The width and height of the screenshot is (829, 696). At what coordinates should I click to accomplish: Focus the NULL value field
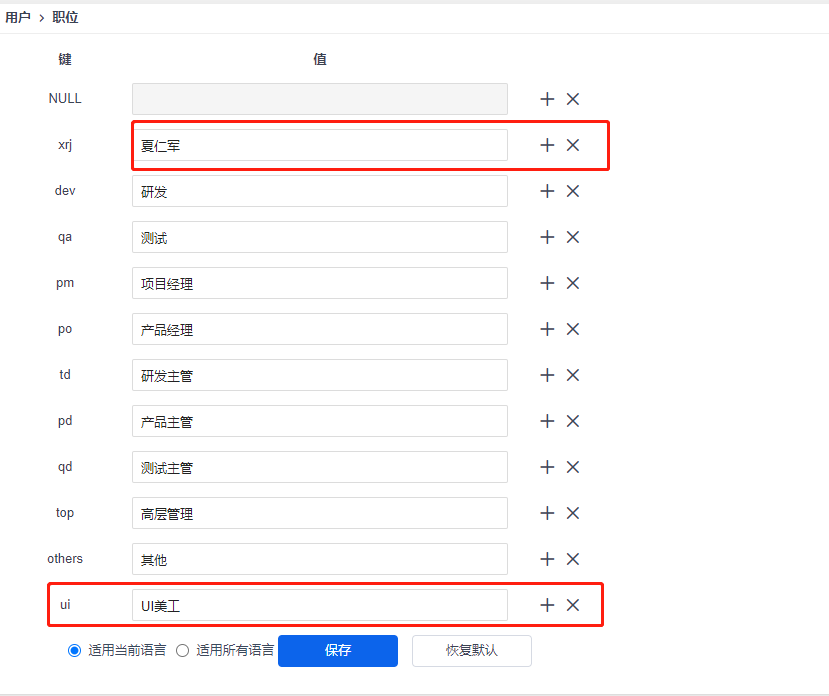[320, 99]
